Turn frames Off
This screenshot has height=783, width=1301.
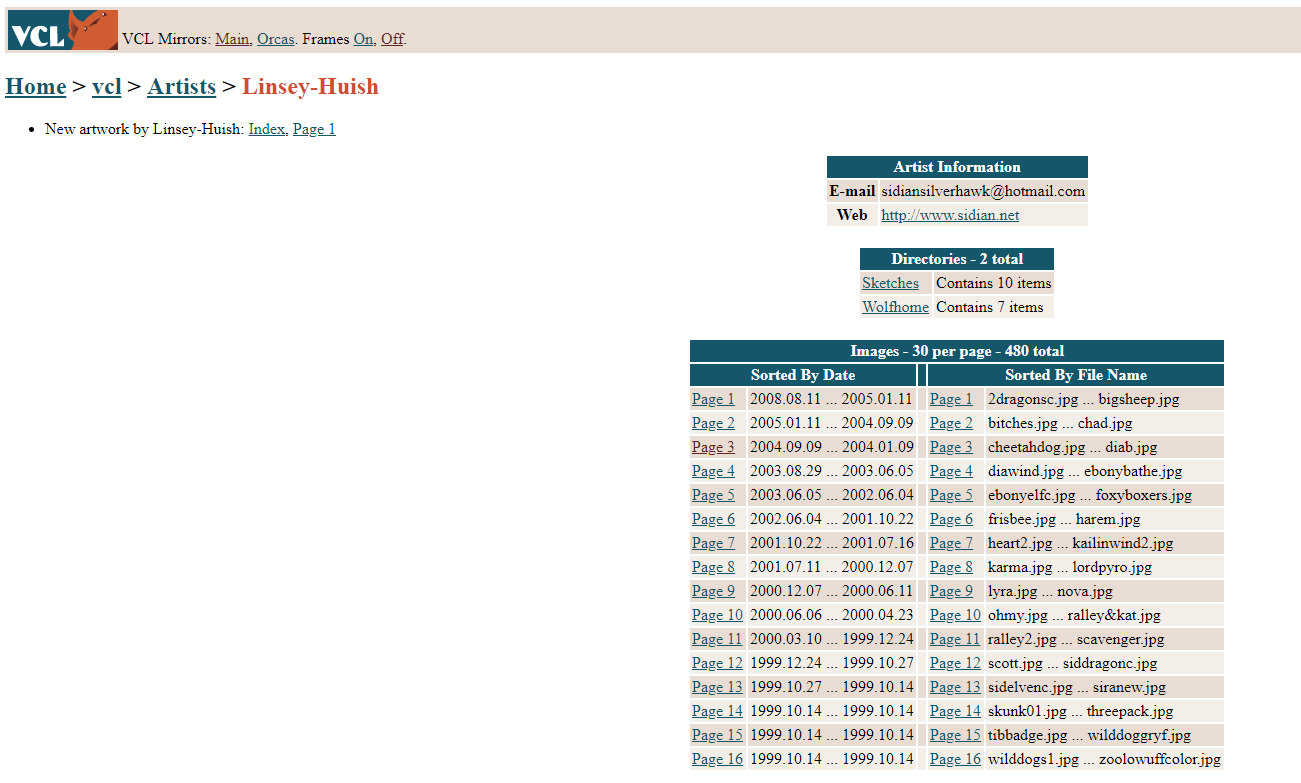(x=392, y=39)
